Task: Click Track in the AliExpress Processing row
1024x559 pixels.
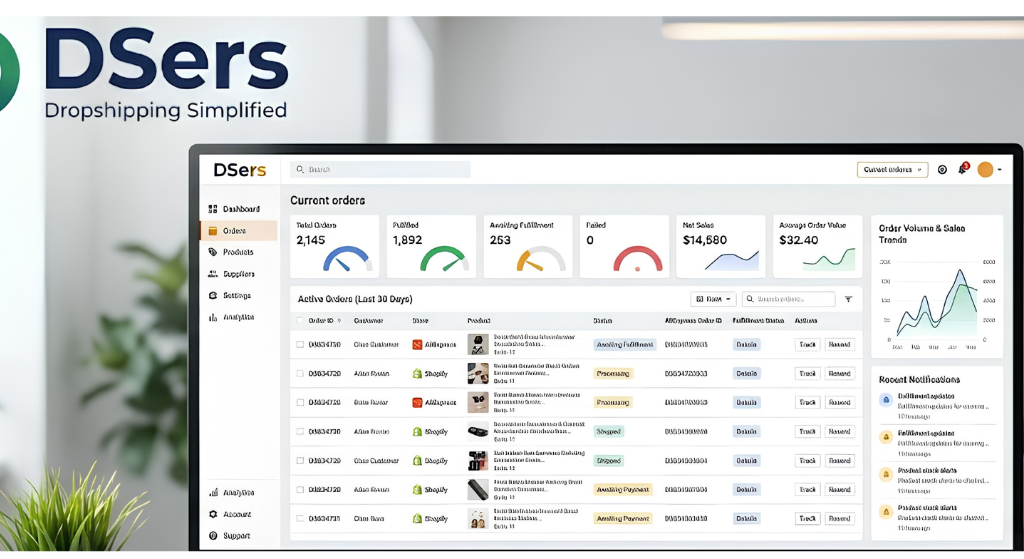Action: [x=808, y=402]
